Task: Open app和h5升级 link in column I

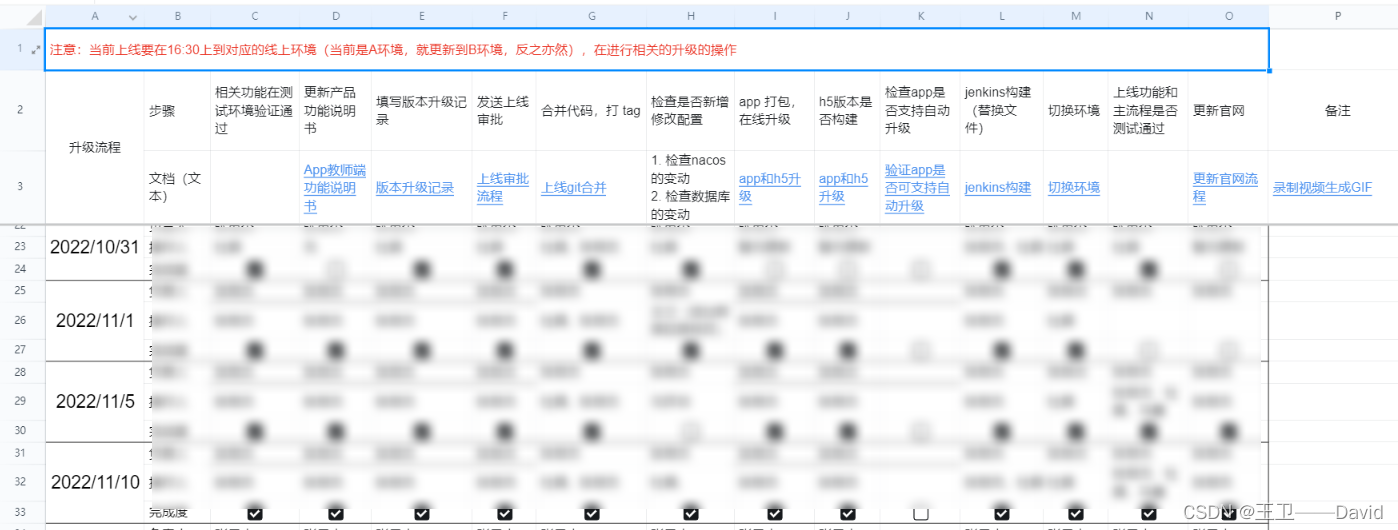Action: tap(771, 188)
